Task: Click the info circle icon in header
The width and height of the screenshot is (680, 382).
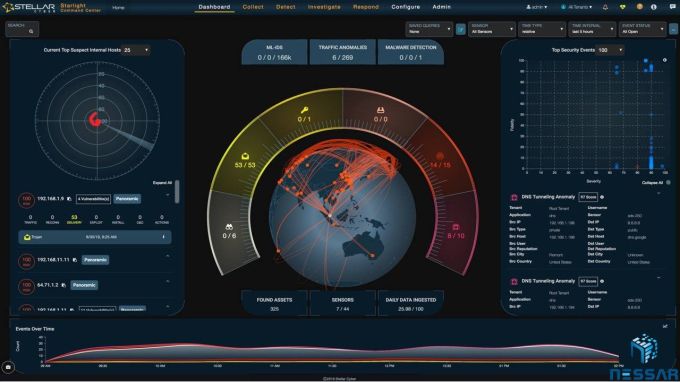Action: pyautogui.click(x=654, y=7)
